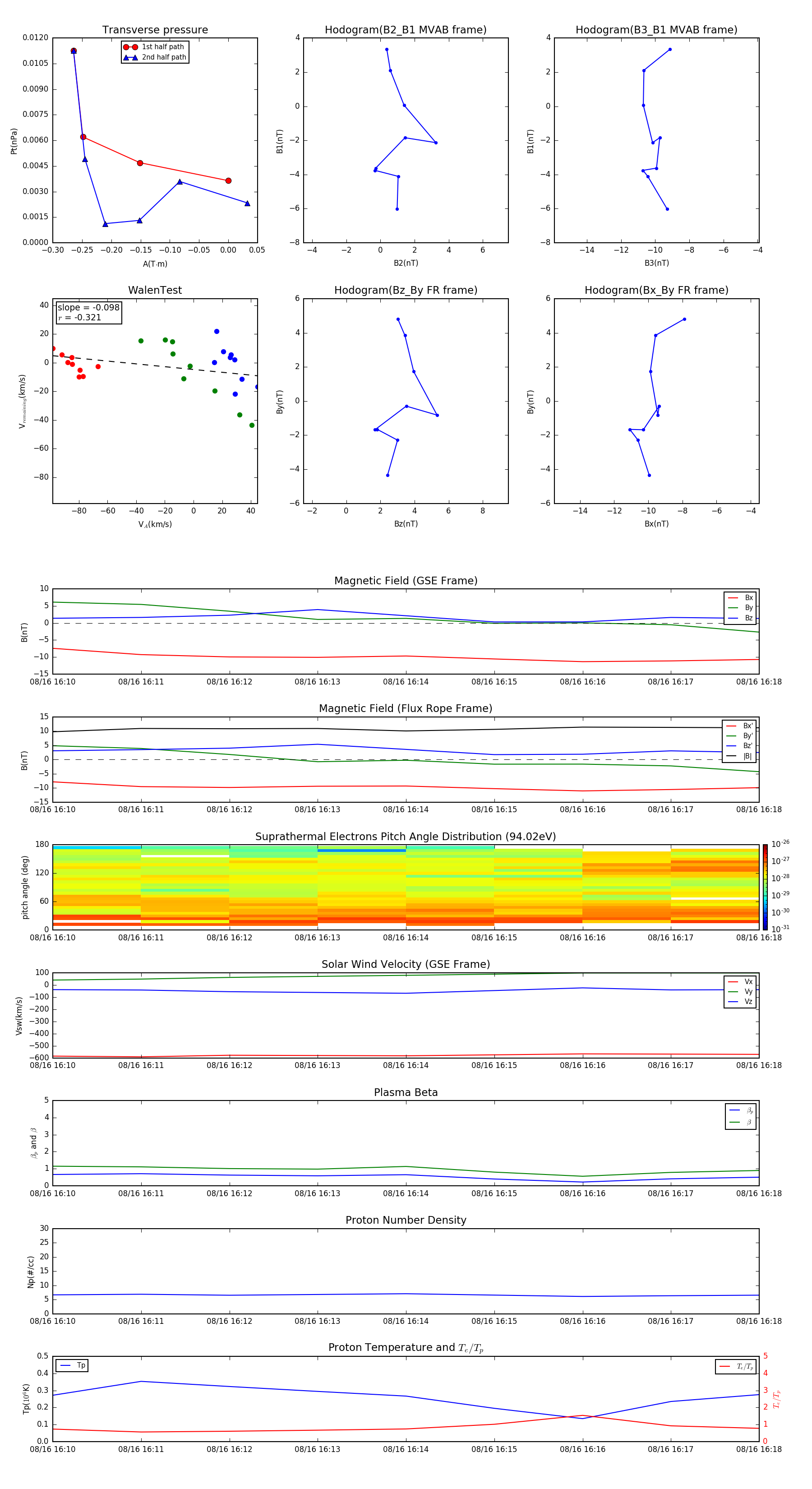Image resolution: width=812 pixels, height=1489 pixels.
Task: Select 'βp' in Plasma Beta legend
Action: tap(742, 1110)
